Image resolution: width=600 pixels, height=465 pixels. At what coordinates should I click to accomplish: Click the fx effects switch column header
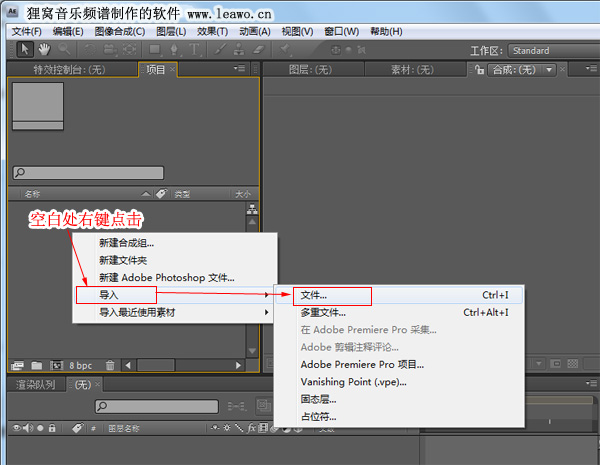click(x=251, y=427)
